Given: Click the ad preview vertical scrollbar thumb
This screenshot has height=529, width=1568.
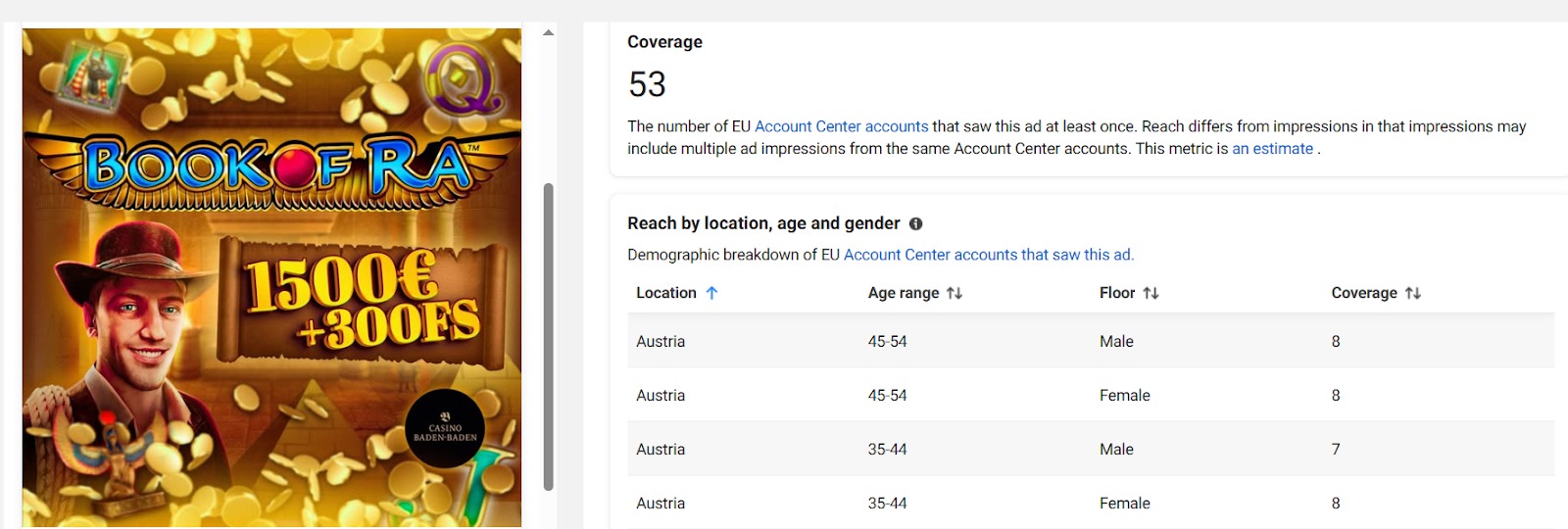Looking at the screenshot, I should click(x=549, y=336).
